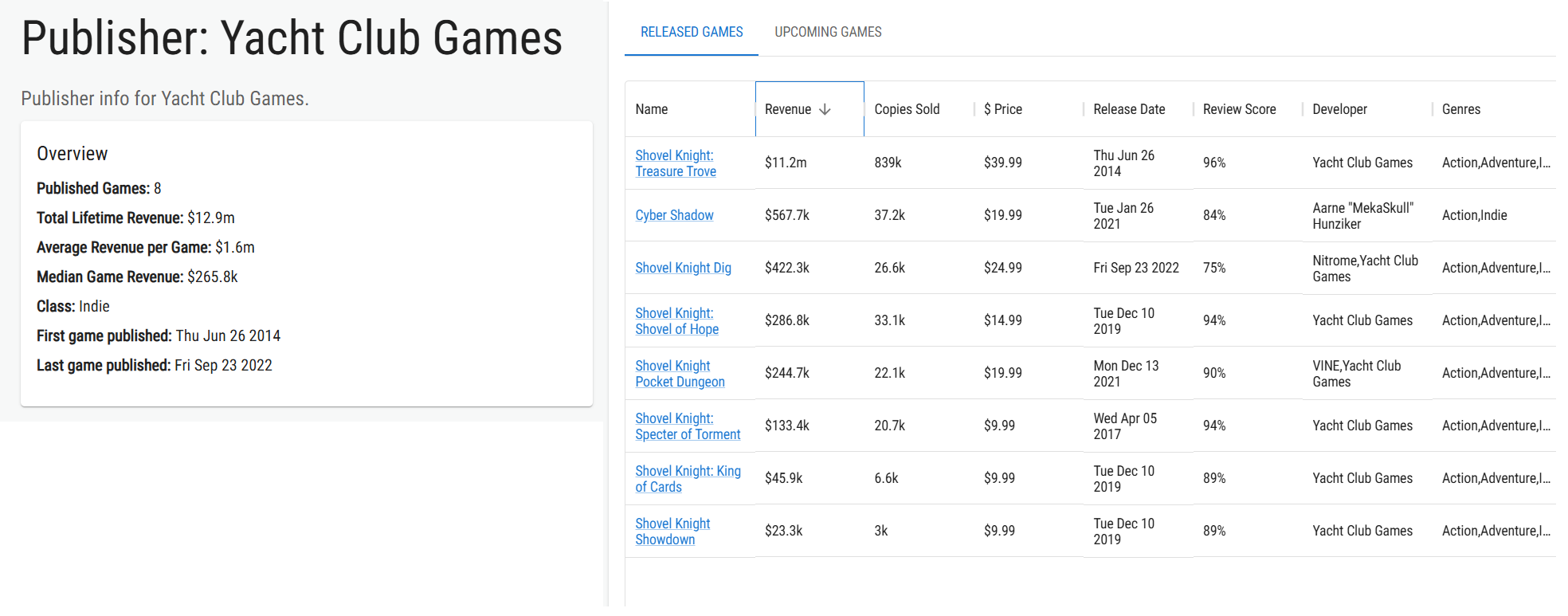Viewport: 1568px width, 616px height.
Task: Sort table by Developer column header
Action: click(x=1367, y=109)
